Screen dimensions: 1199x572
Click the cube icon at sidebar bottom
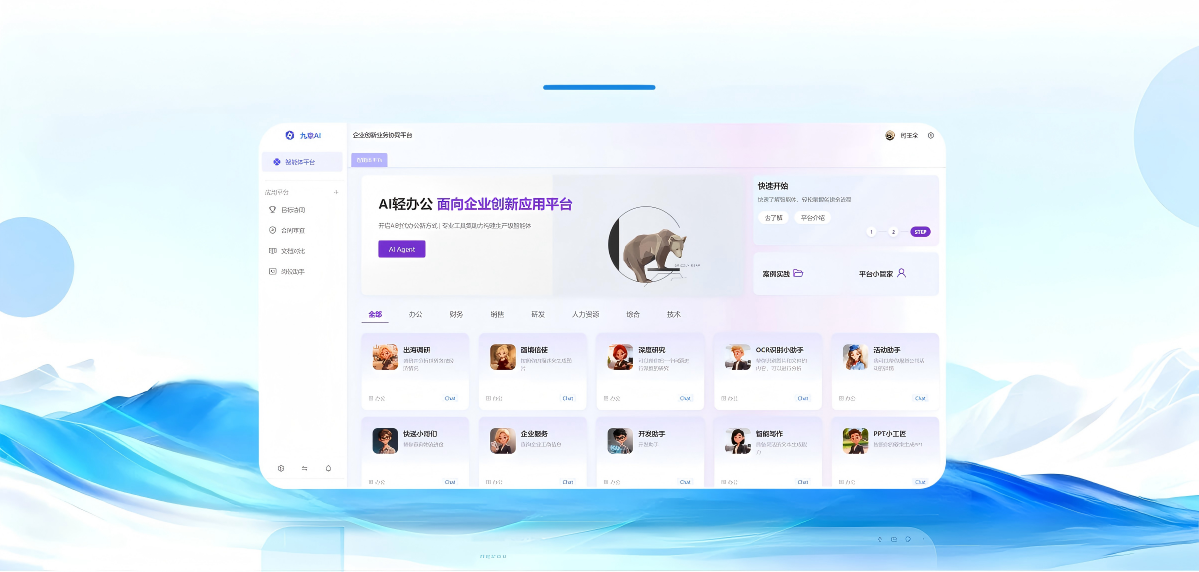[x=281, y=468]
